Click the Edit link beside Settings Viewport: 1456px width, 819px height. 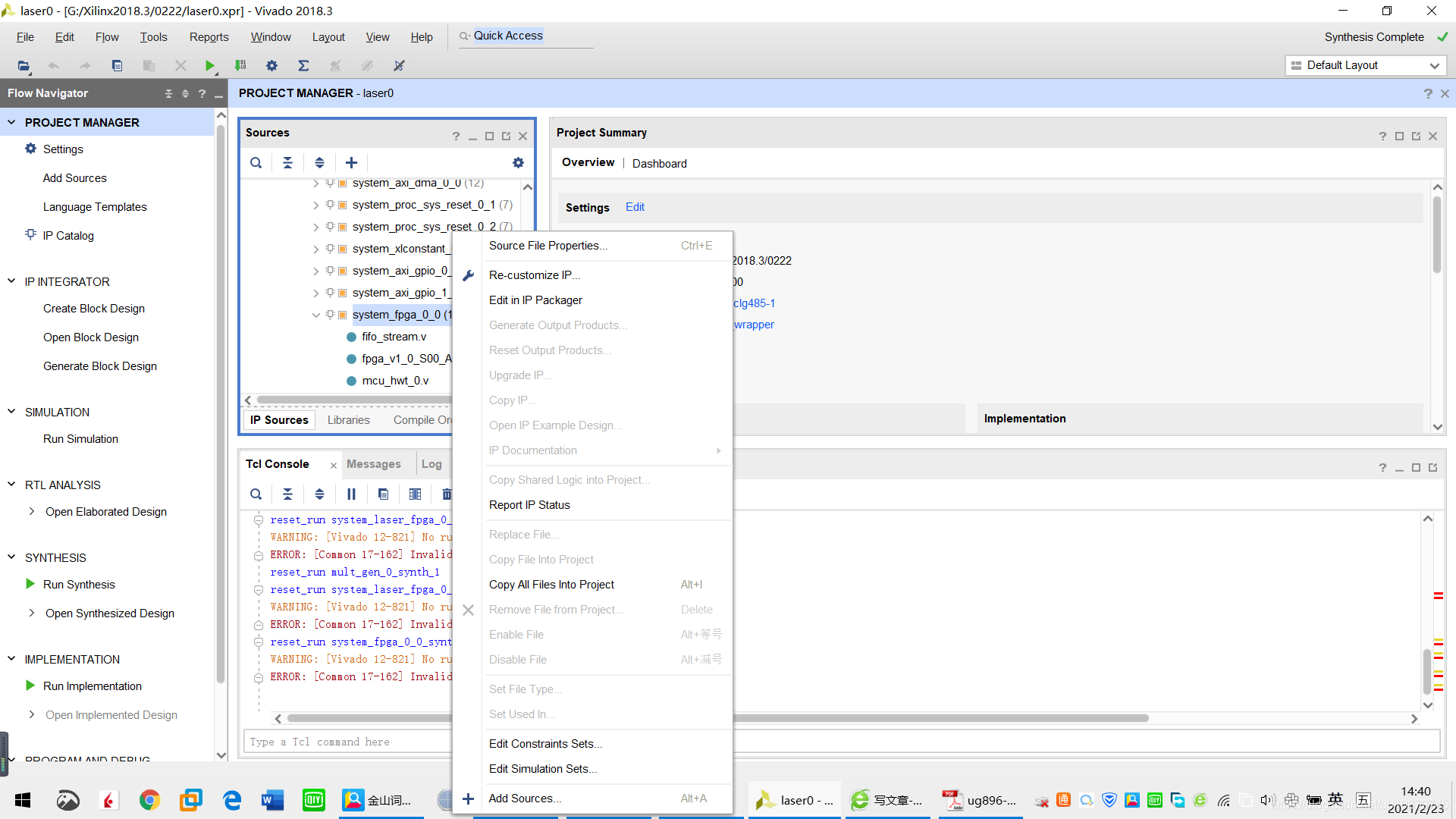(x=635, y=207)
